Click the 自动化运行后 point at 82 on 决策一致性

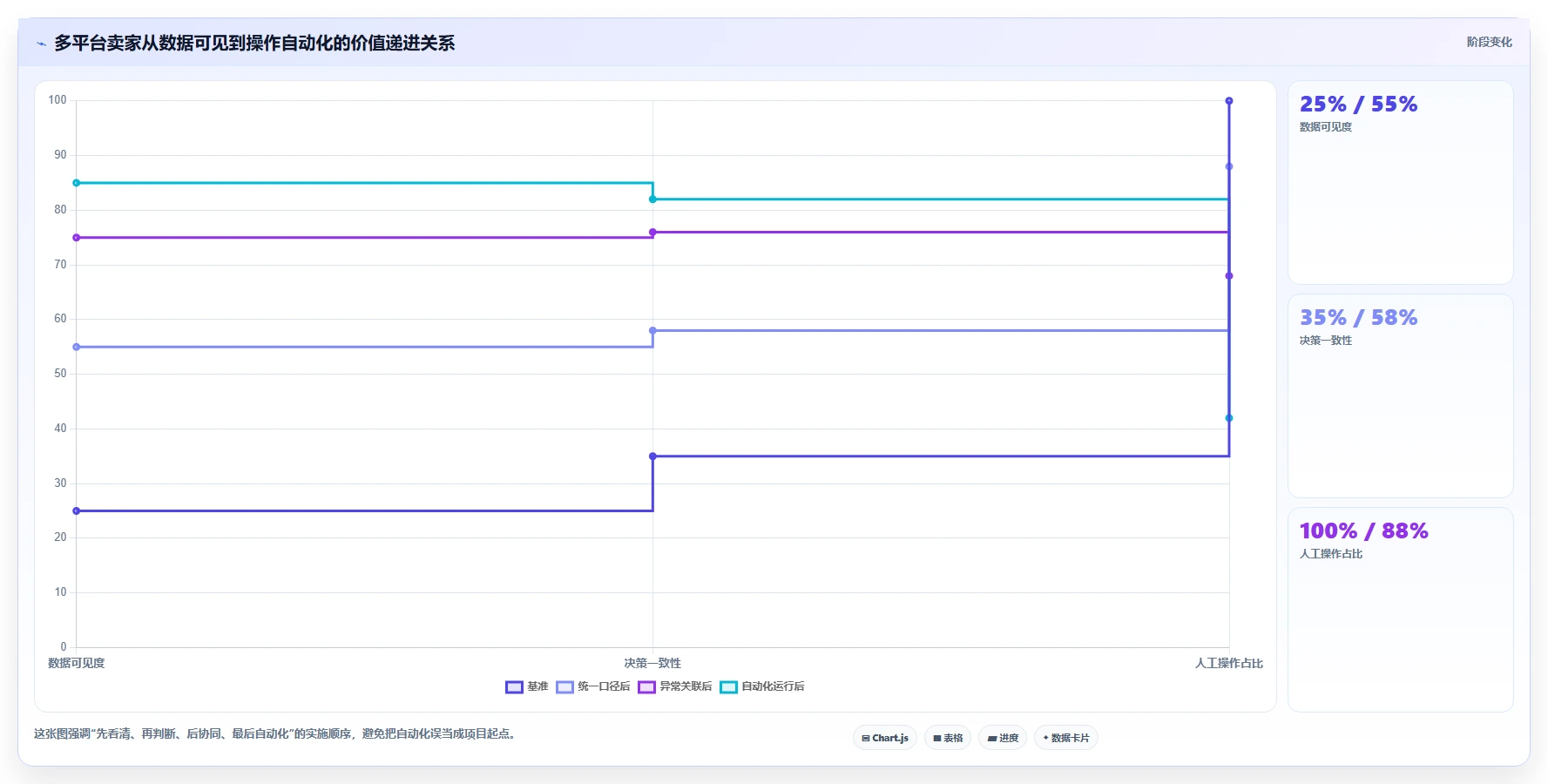652,199
